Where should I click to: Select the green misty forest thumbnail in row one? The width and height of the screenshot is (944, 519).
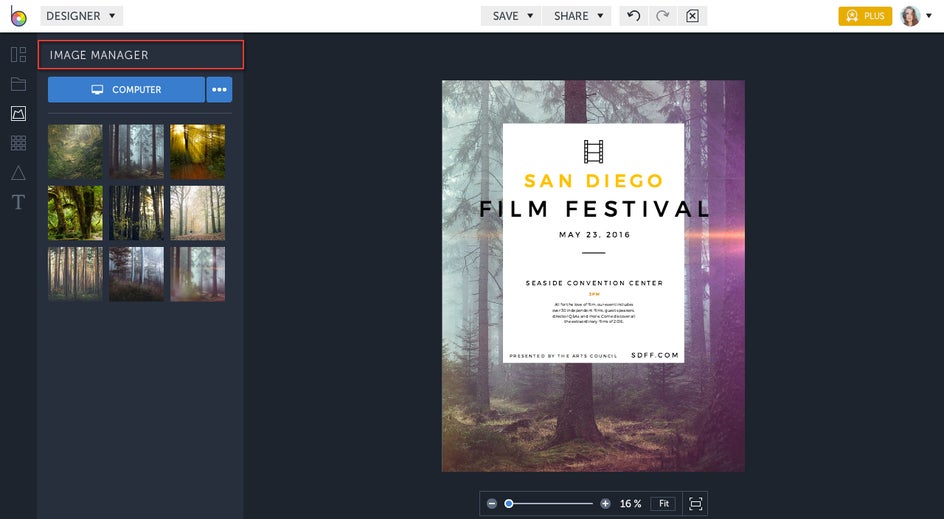click(75, 152)
